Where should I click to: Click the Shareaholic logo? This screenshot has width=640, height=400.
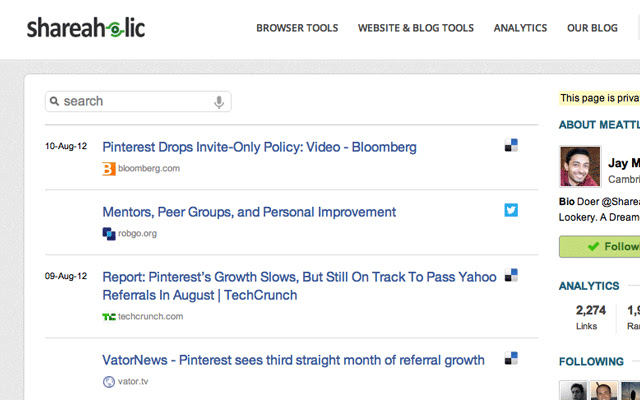click(x=86, y=28)
